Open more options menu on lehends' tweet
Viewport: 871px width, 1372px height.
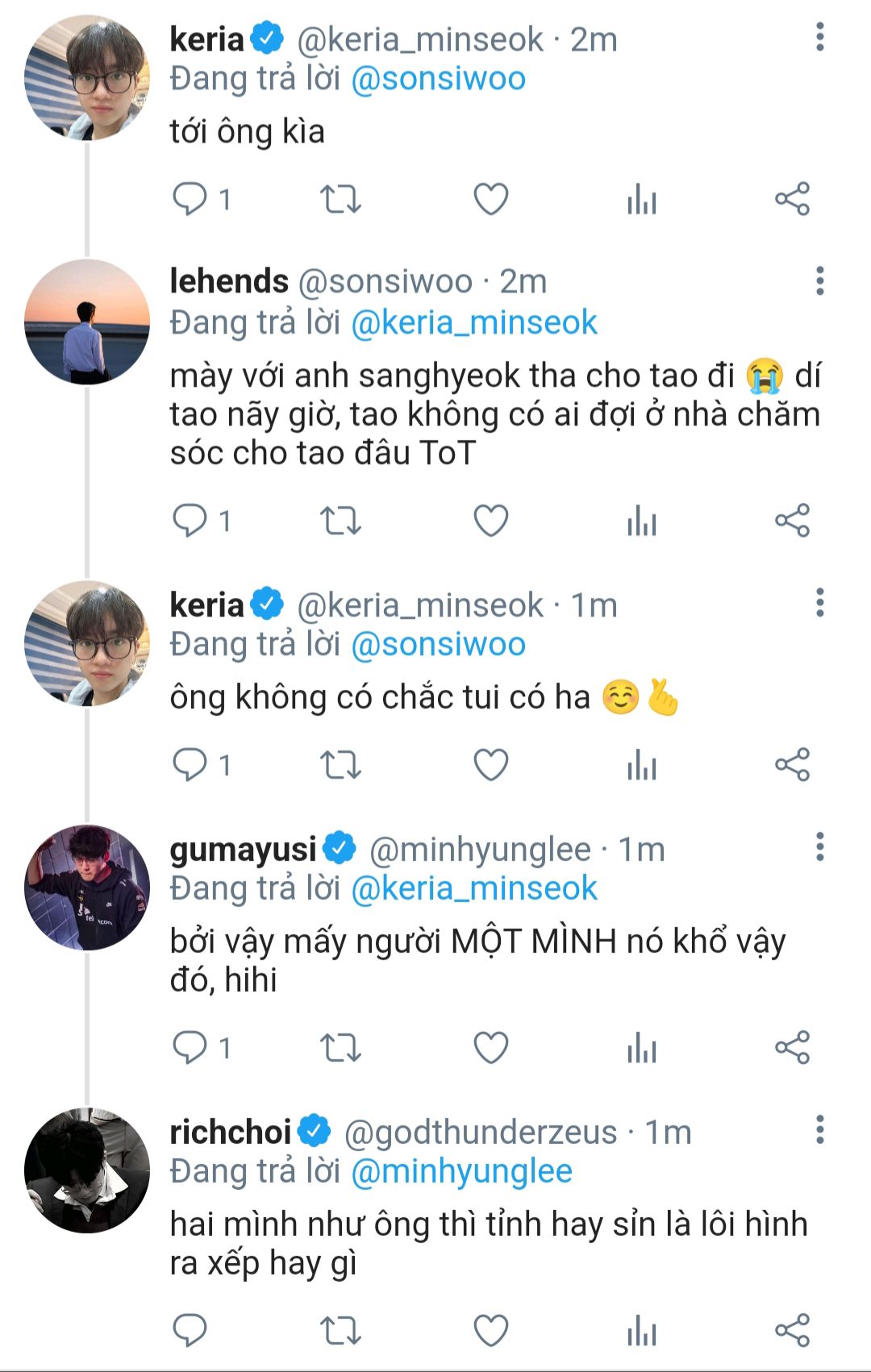coord(819,281)
